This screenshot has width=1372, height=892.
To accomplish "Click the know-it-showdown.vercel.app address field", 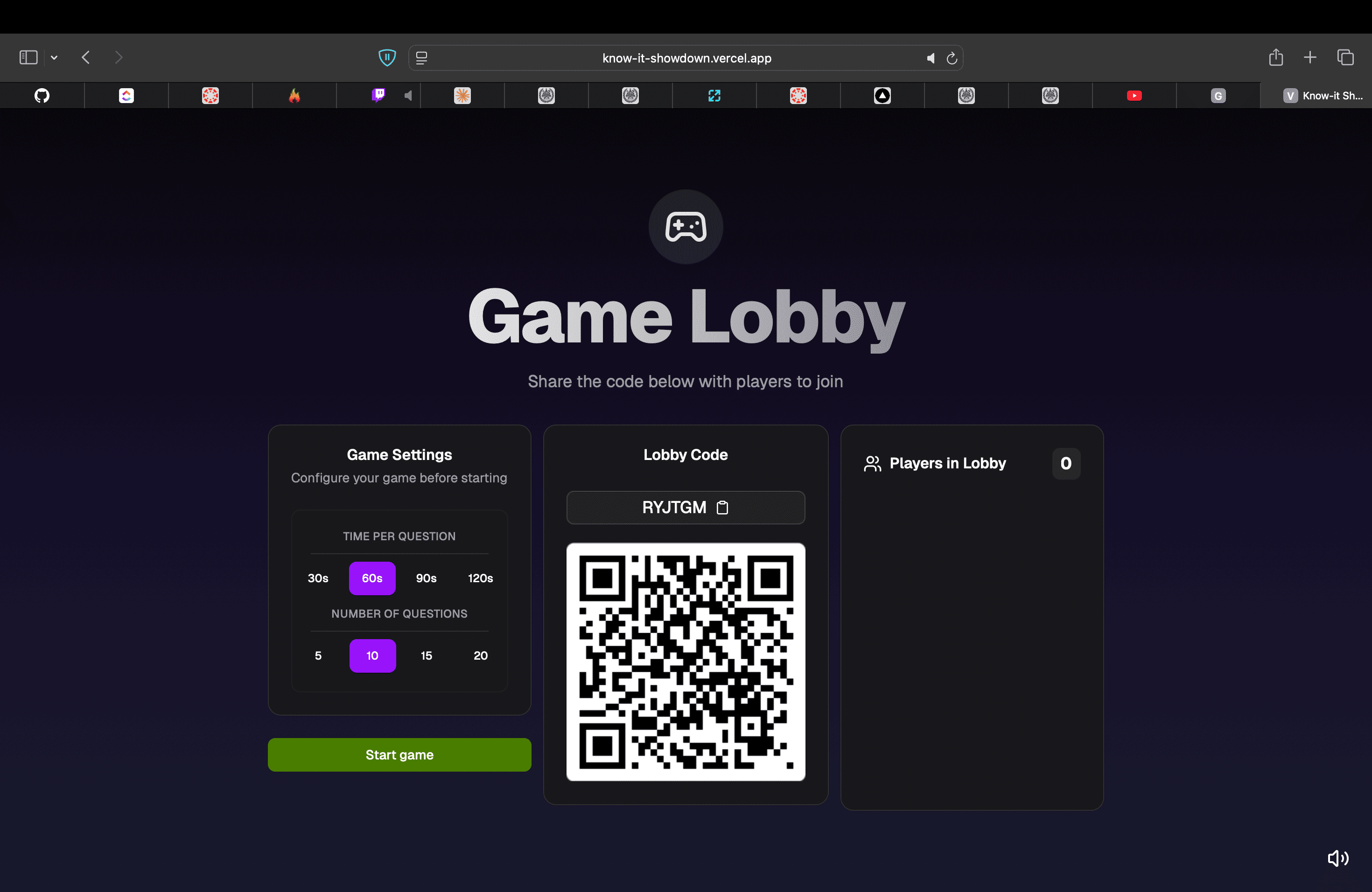I will point(686,58).
